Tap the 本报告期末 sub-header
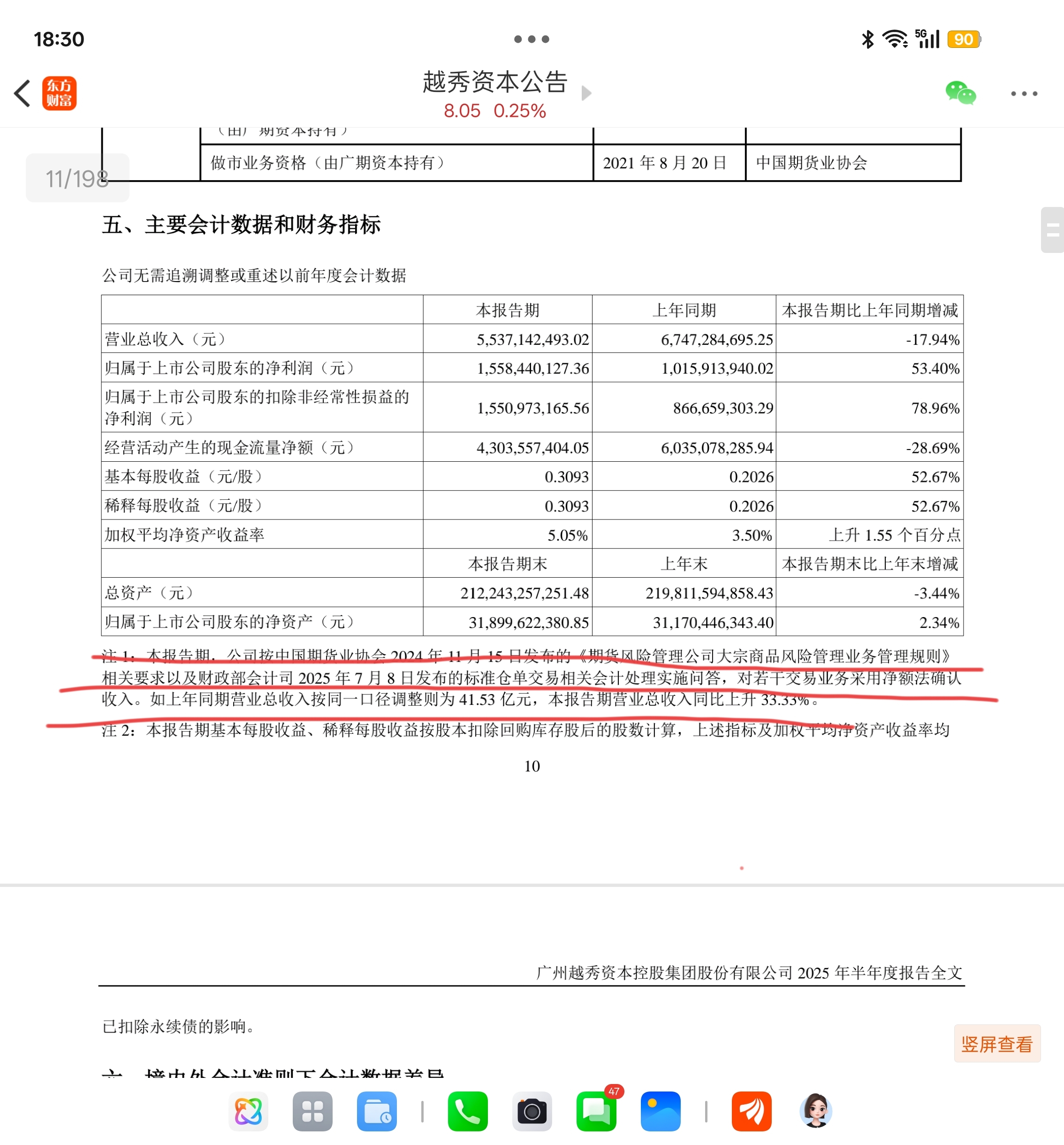This screenshot has height=1145, width=1064. (508, 564)
